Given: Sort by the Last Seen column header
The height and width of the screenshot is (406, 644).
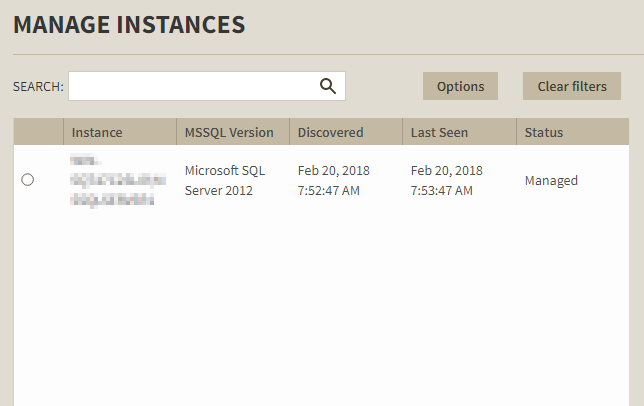Looking at the screenshot, I should 439,132.
